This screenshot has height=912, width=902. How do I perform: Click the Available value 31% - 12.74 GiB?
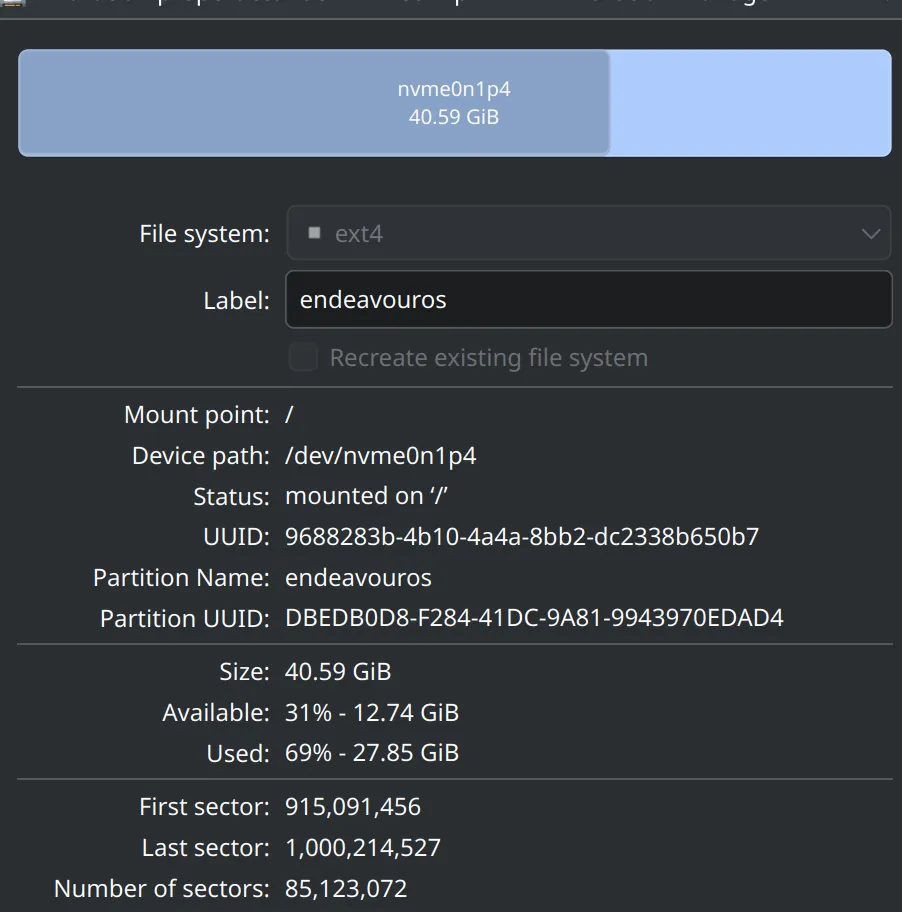[x=371, y=713]
